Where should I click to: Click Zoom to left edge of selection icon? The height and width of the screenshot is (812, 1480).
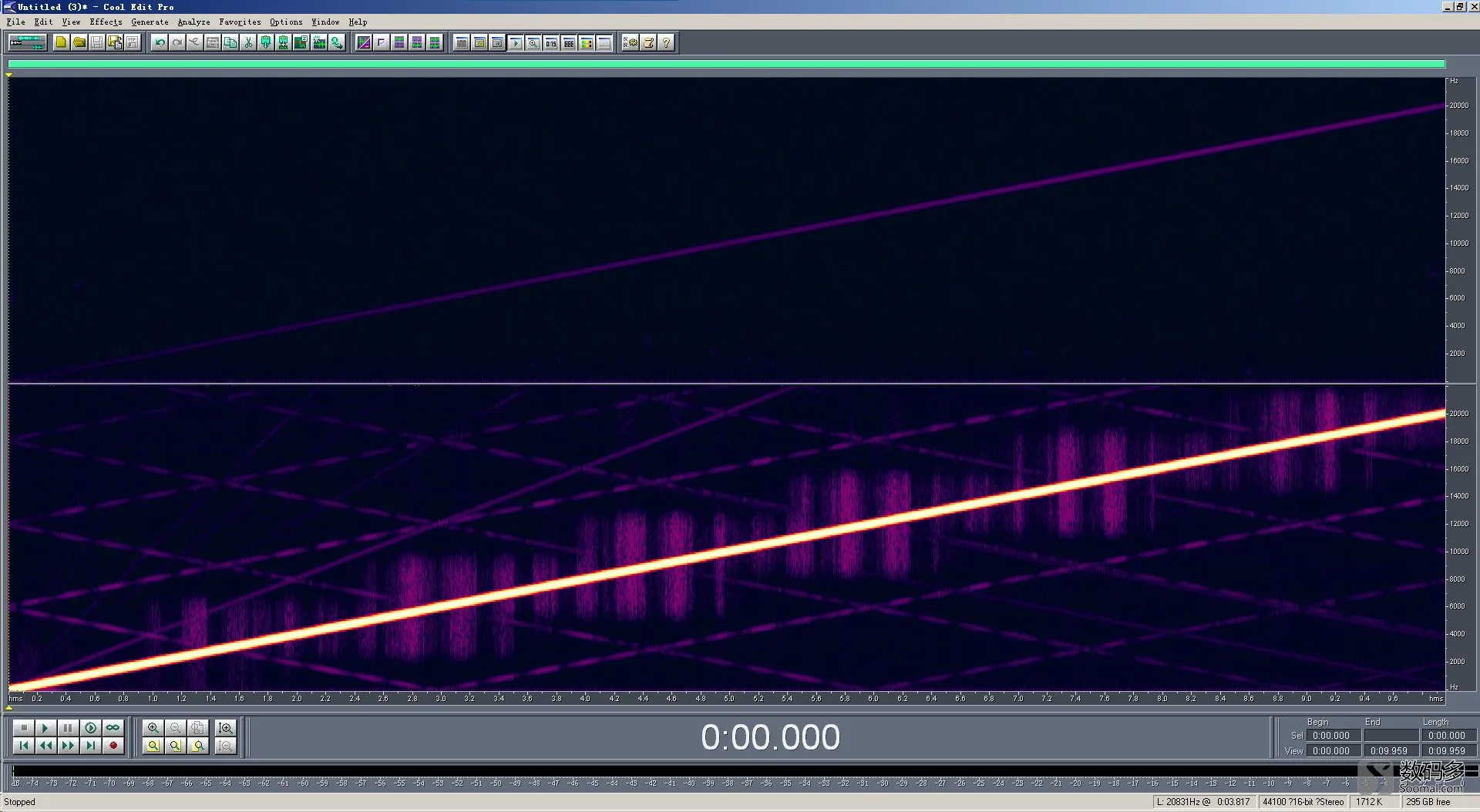pyautogui.click(x=176, y=745)
